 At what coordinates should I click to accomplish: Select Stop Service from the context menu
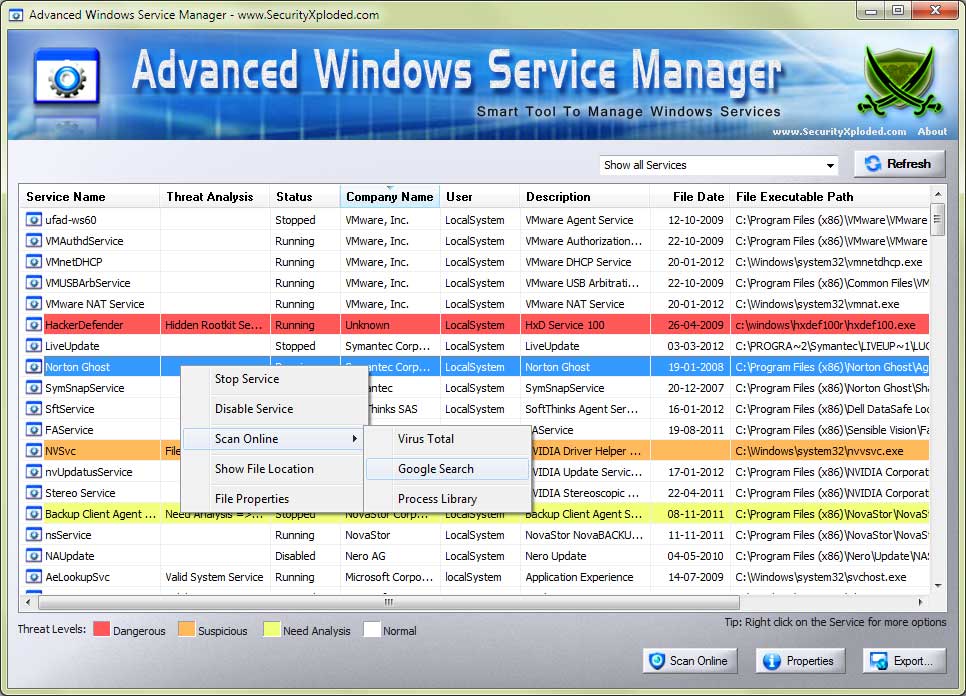[249, 380]
